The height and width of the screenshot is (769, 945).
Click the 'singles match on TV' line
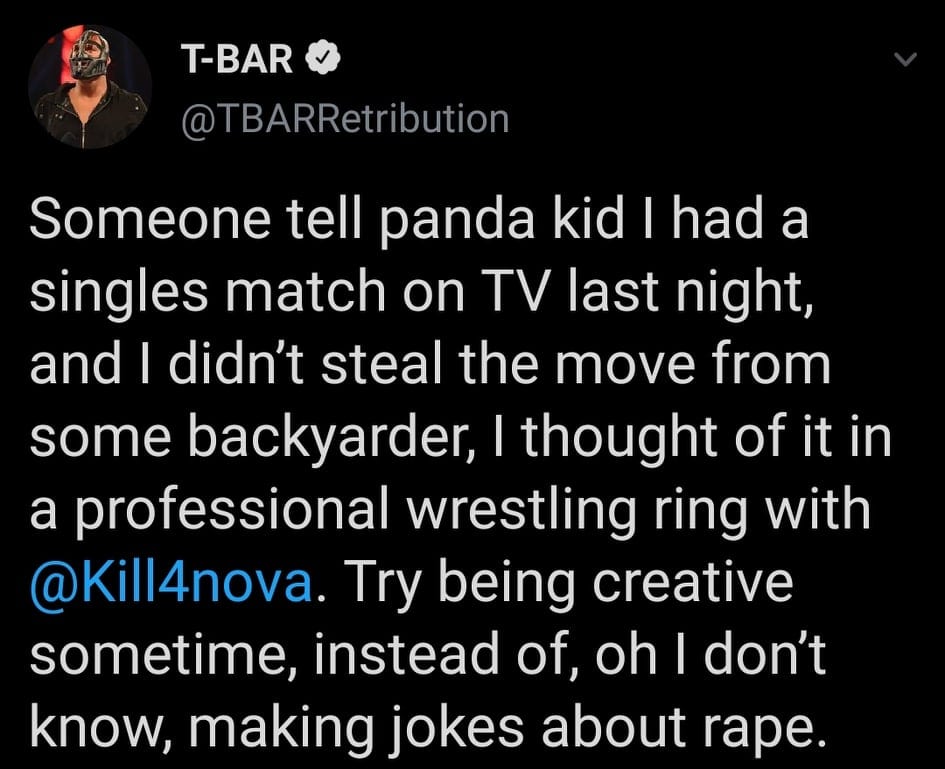tap(422, 292)
